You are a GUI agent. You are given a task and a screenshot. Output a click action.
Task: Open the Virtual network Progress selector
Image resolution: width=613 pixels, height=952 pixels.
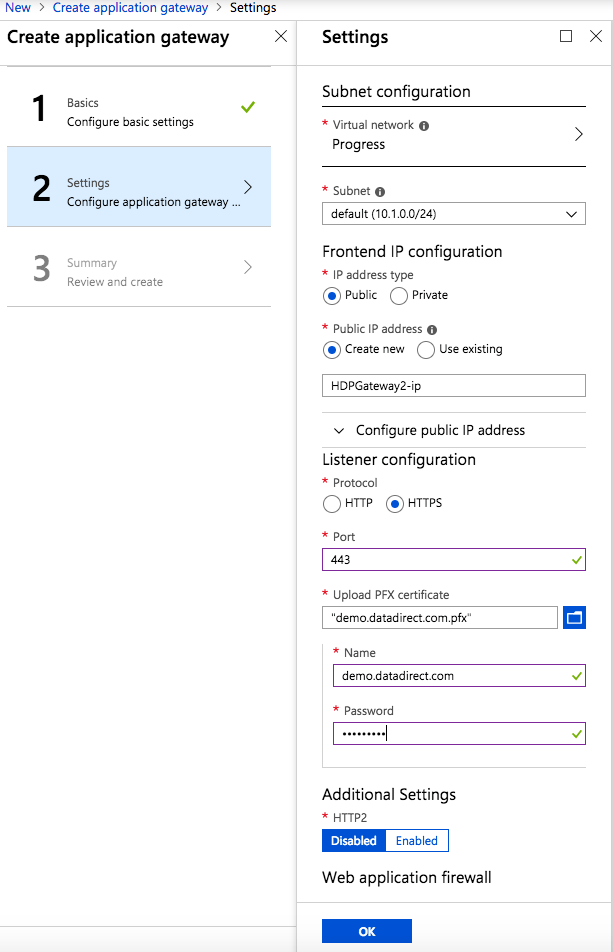coord(453,135)
